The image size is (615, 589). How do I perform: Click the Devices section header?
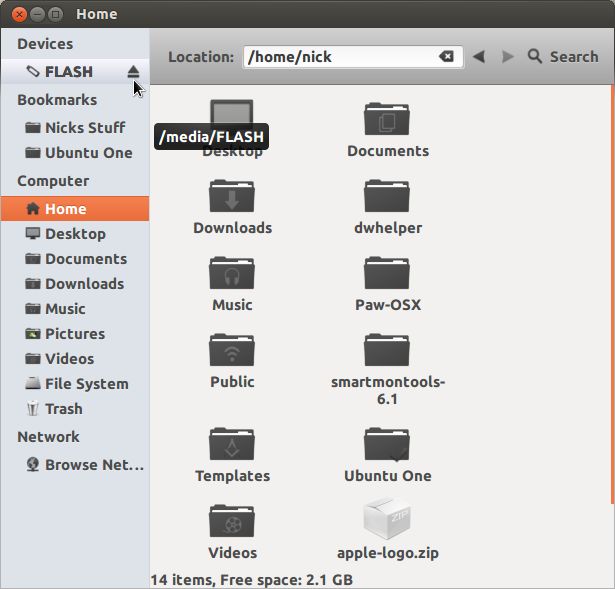[x=45, y=44]
